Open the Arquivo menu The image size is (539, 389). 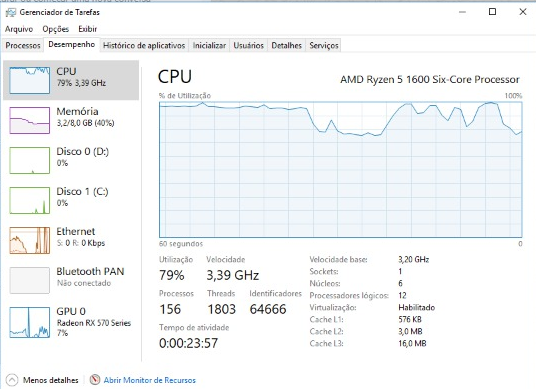(x=19, y=29)
